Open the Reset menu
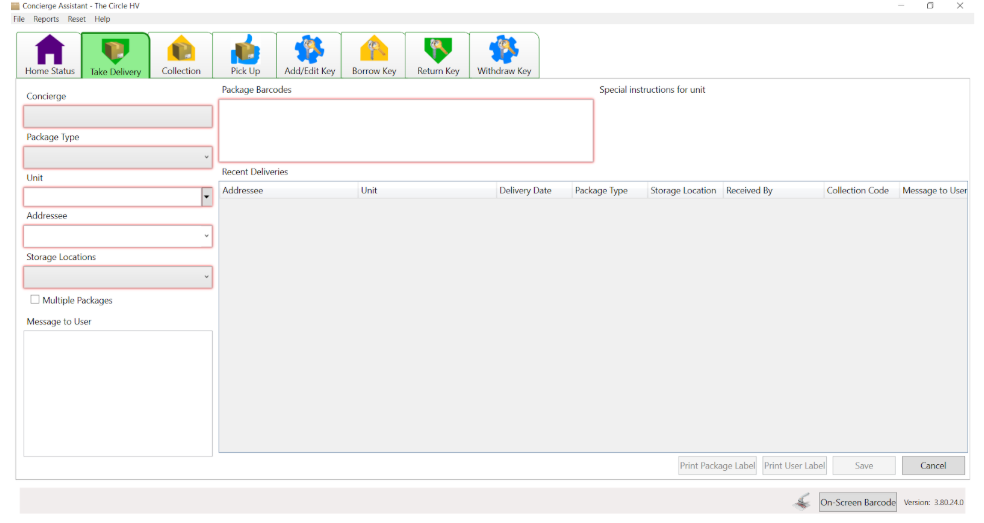The image size is (984, 523). (77, 19)
